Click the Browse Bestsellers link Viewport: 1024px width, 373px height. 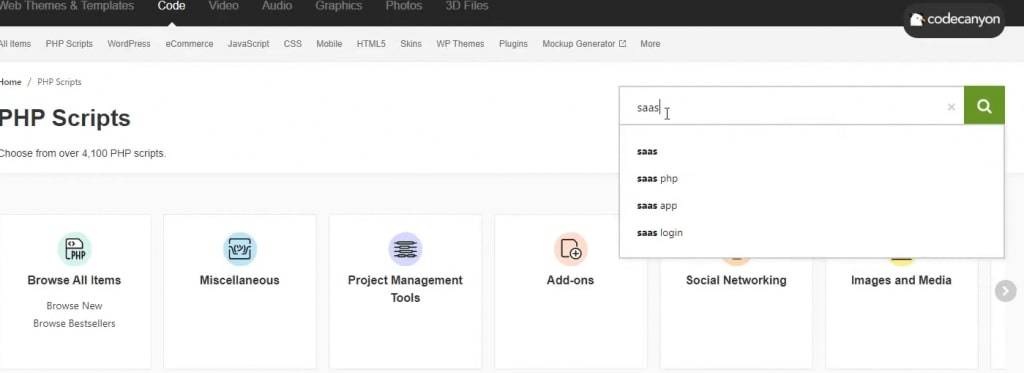coord(74,323)
